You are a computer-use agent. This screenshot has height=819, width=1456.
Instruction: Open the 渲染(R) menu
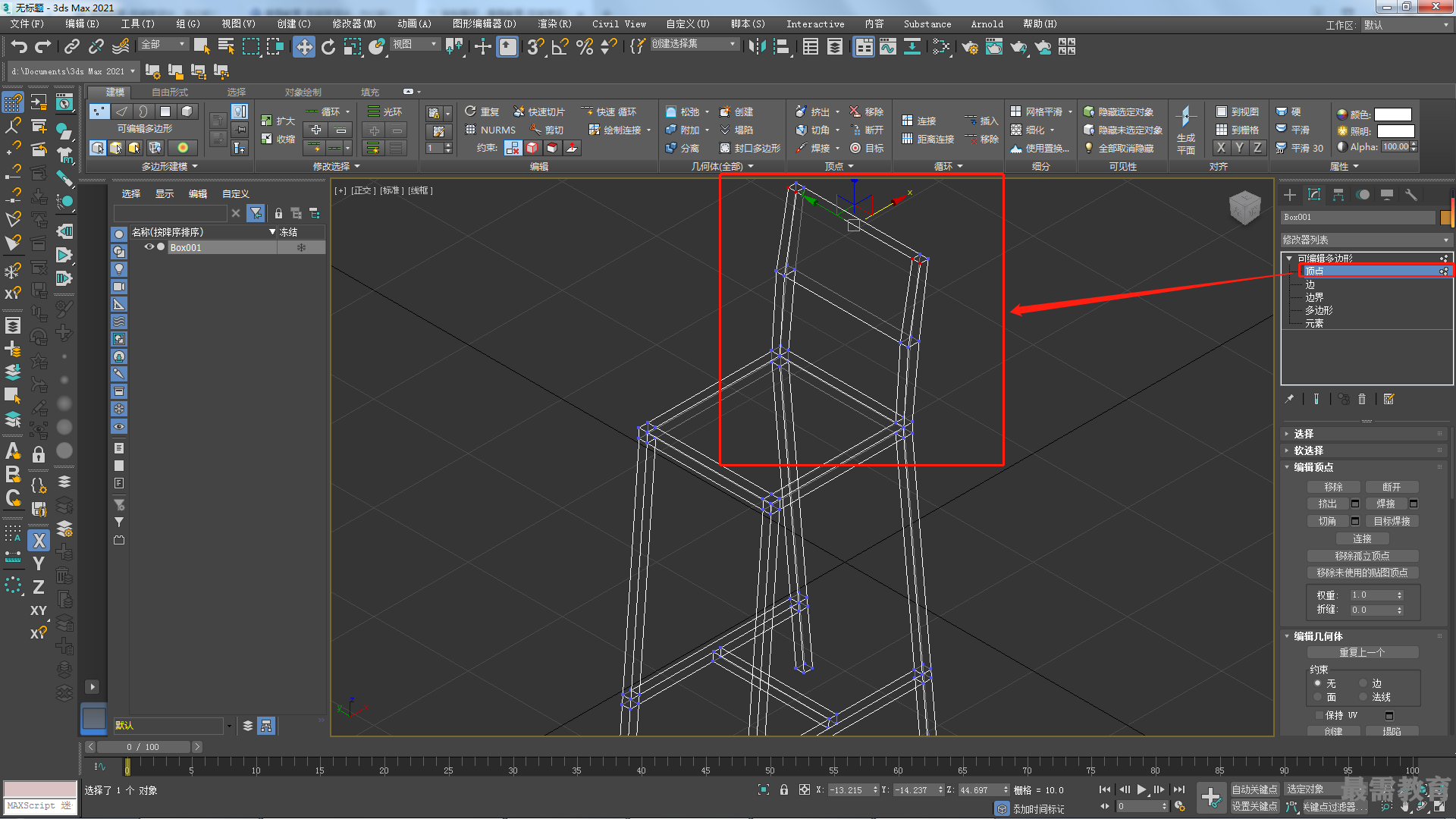coord(554,24)
